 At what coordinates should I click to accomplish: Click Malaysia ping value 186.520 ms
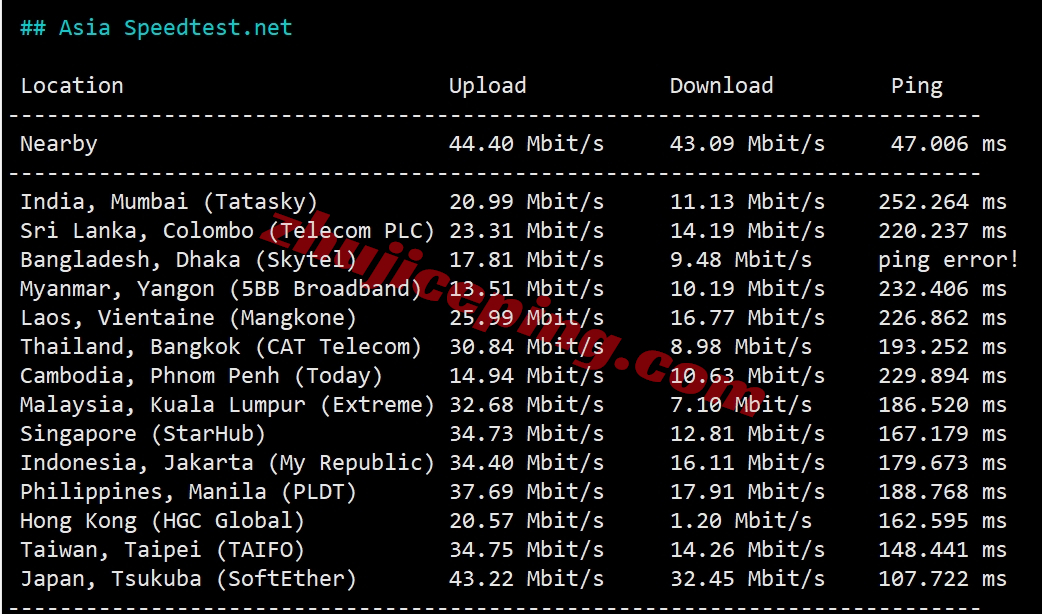[x=942, y=404]
